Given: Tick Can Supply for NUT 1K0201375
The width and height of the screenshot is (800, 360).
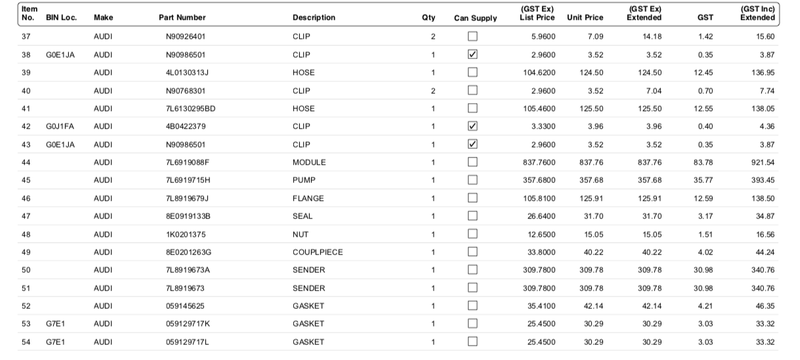Looking at the screenshot, I should point(473,234).
